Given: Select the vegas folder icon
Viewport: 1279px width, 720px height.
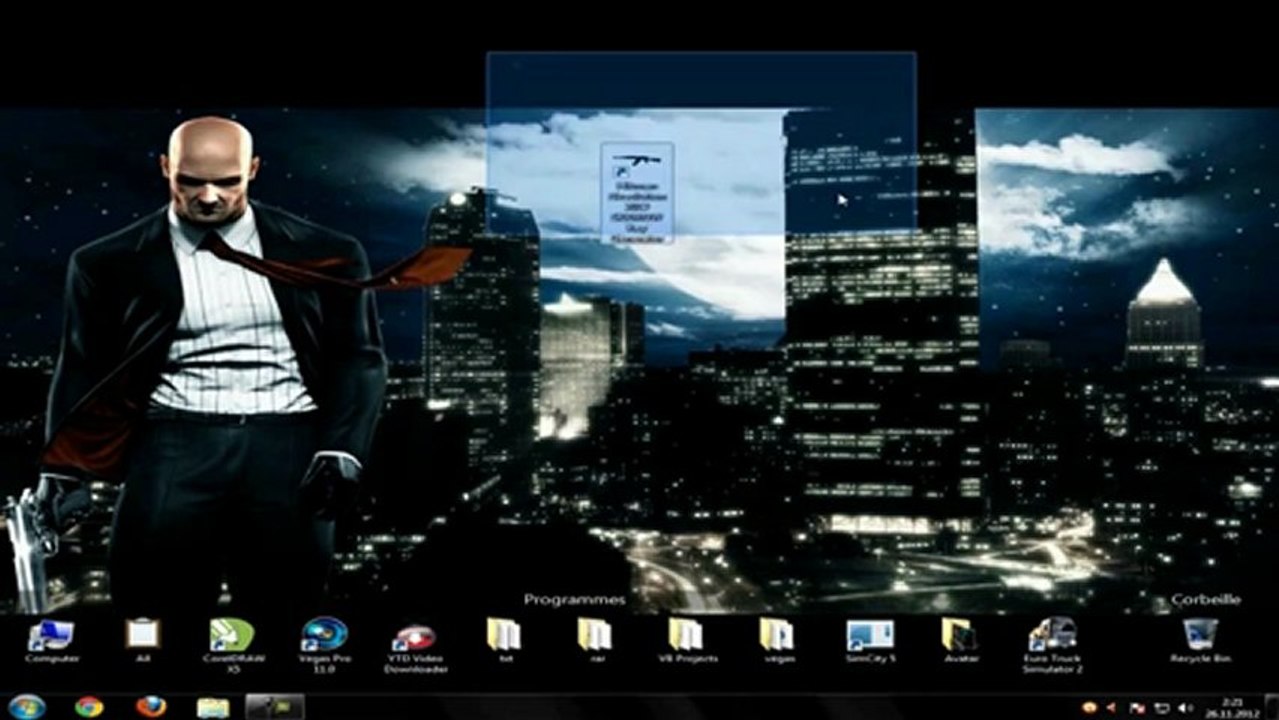Looking at the screenshot, I should (x=777, y=641).
